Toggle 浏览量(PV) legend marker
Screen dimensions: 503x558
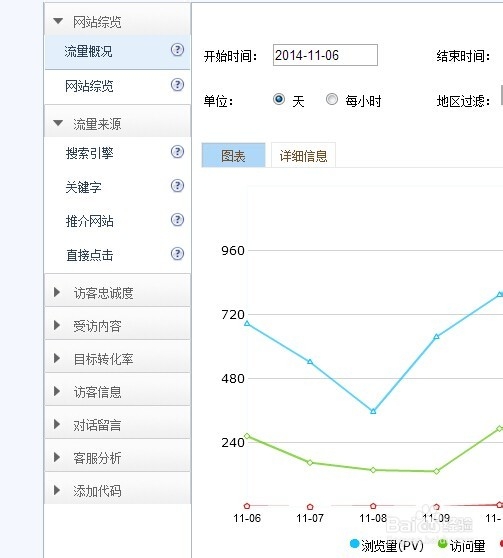[354, 543]
